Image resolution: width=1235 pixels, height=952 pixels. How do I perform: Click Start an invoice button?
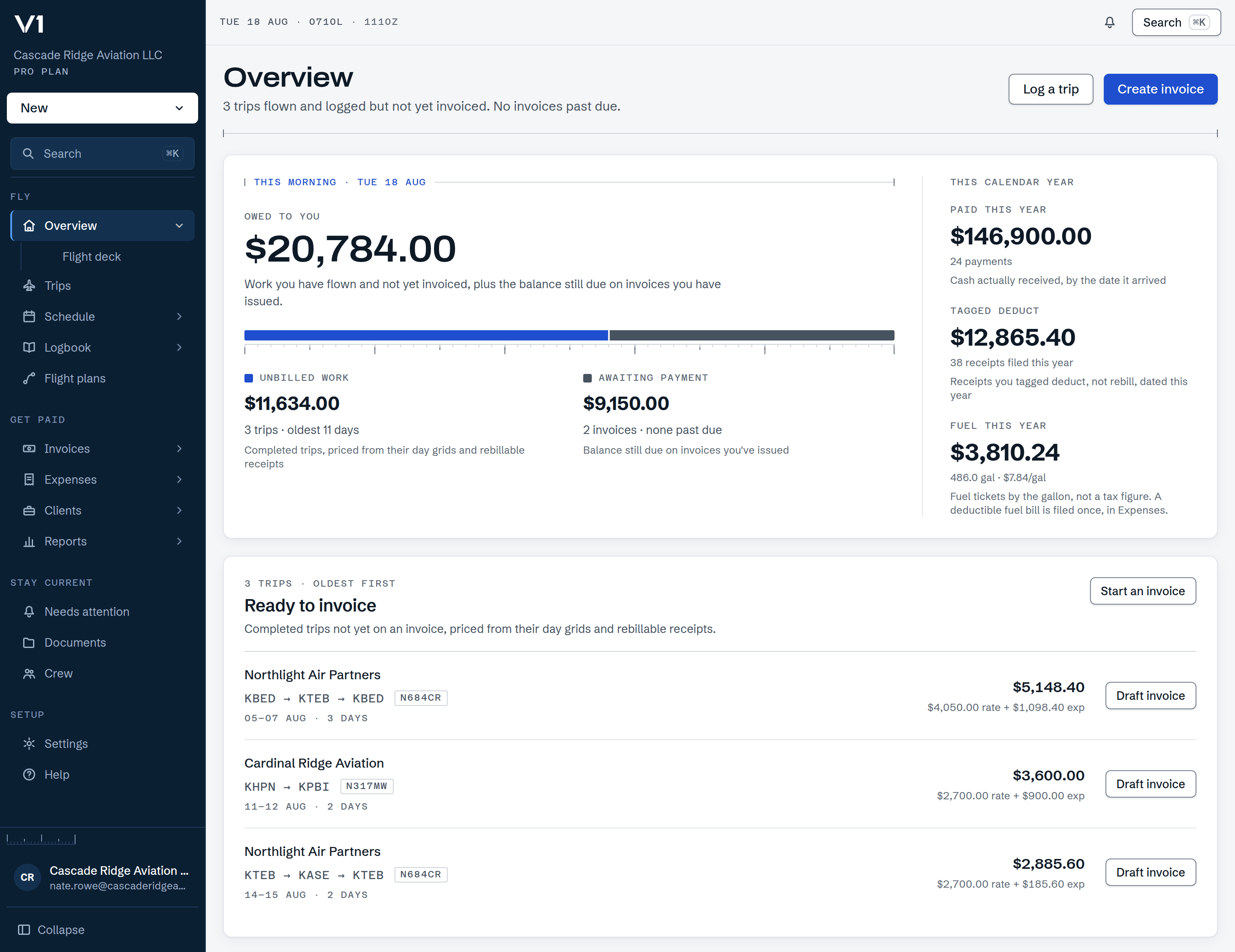point(1142,591)
